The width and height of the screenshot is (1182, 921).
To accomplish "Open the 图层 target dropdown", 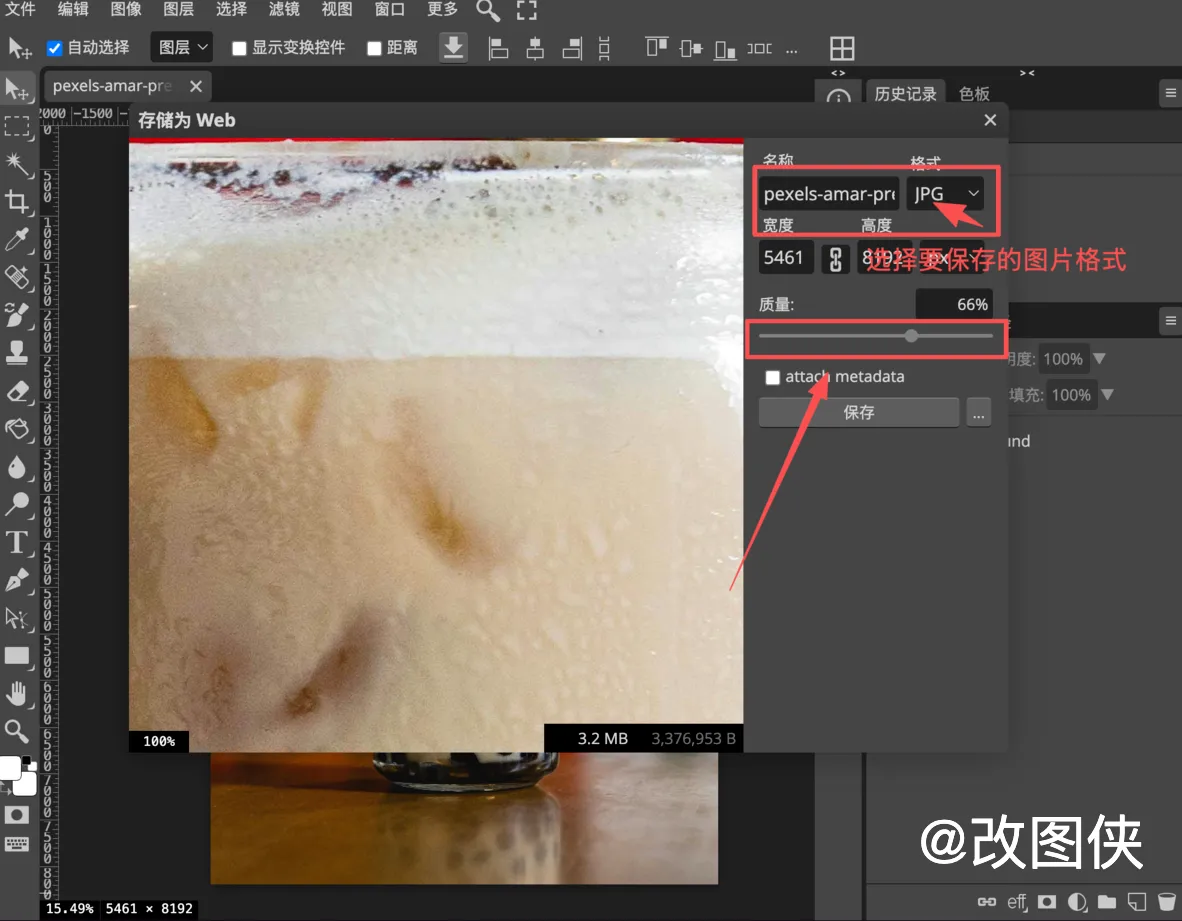I will [x=182, y=47].
